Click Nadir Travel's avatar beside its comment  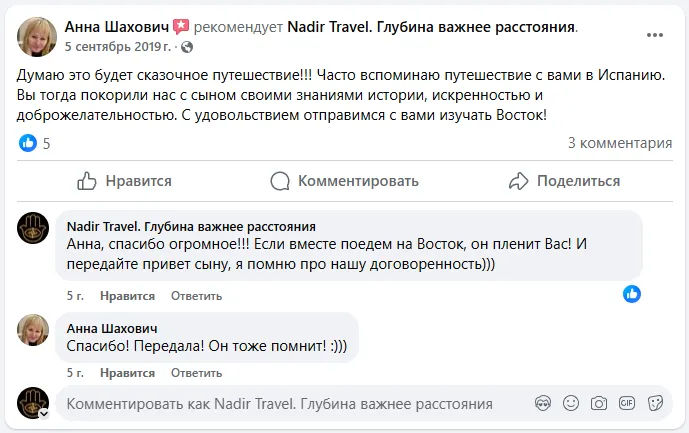point(34,229)
